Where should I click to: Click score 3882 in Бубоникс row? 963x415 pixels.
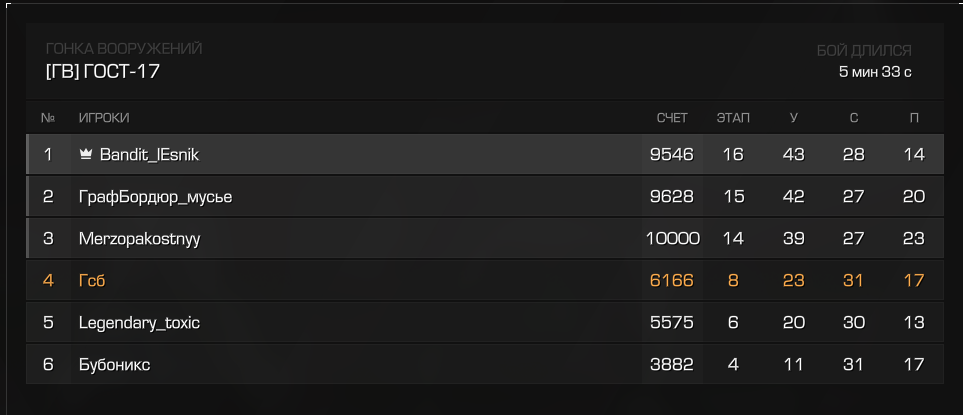pyautogui.click(x=672, y=365)
